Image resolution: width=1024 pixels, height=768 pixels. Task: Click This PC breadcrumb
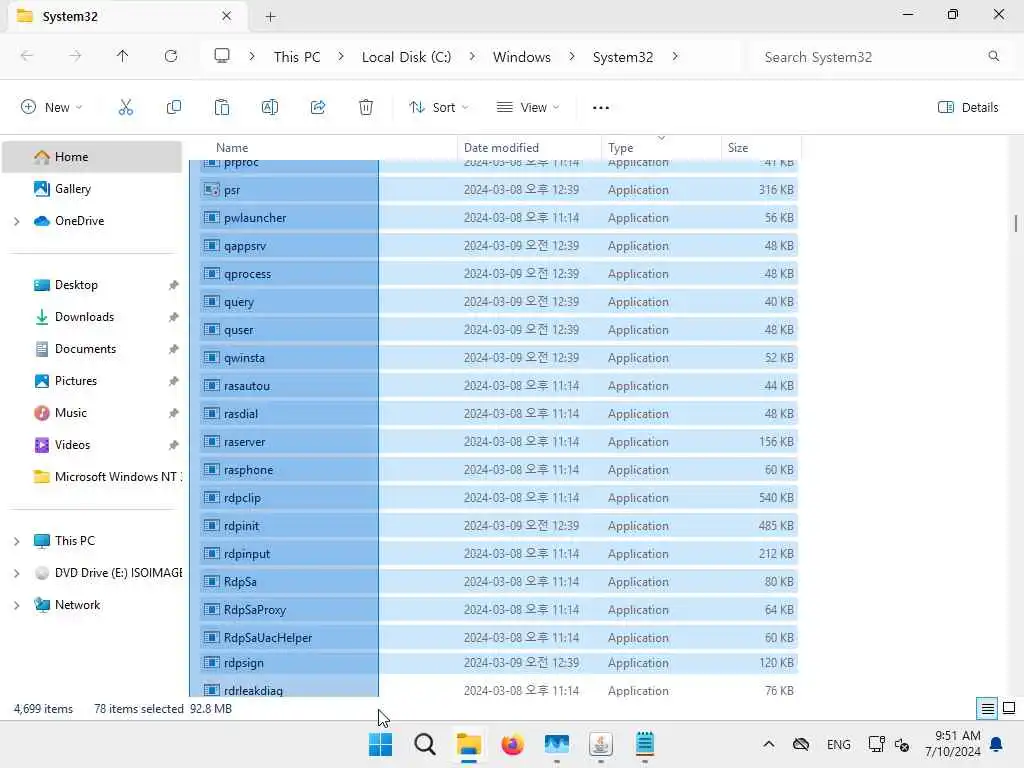click(x=297, y=57)
